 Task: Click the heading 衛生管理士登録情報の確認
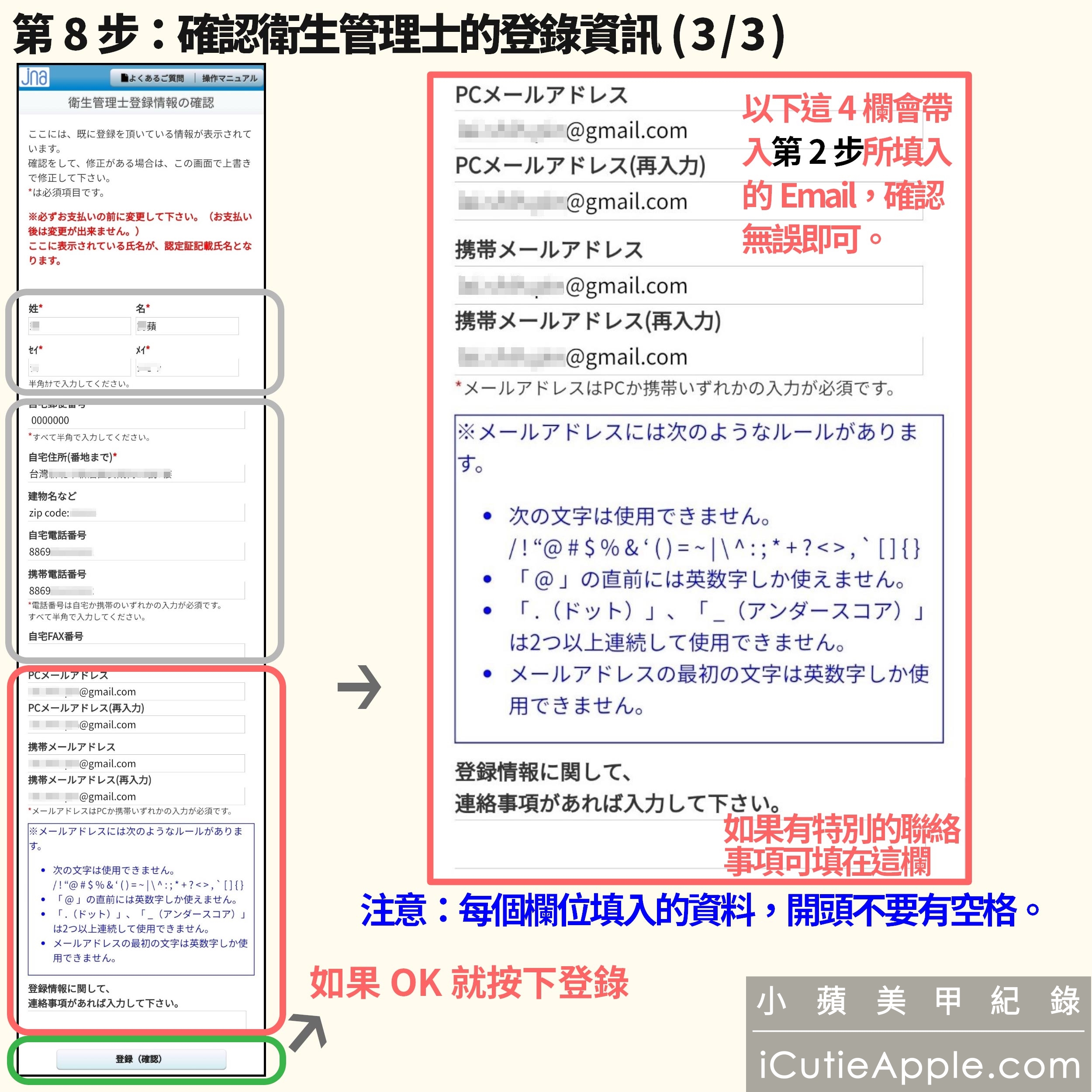coord(141,103)
